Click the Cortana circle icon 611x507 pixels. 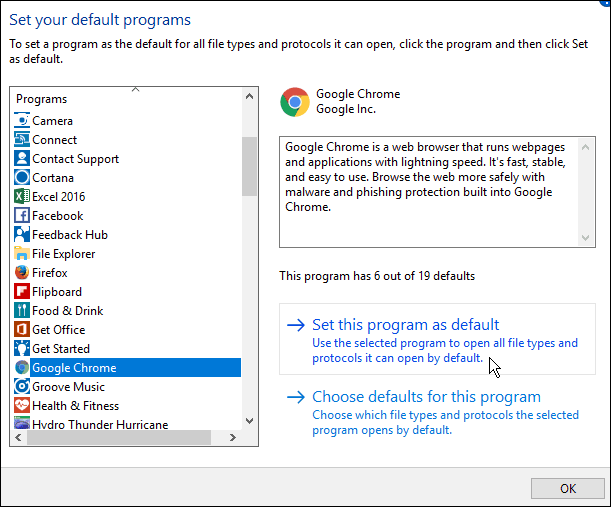point(22,178)
